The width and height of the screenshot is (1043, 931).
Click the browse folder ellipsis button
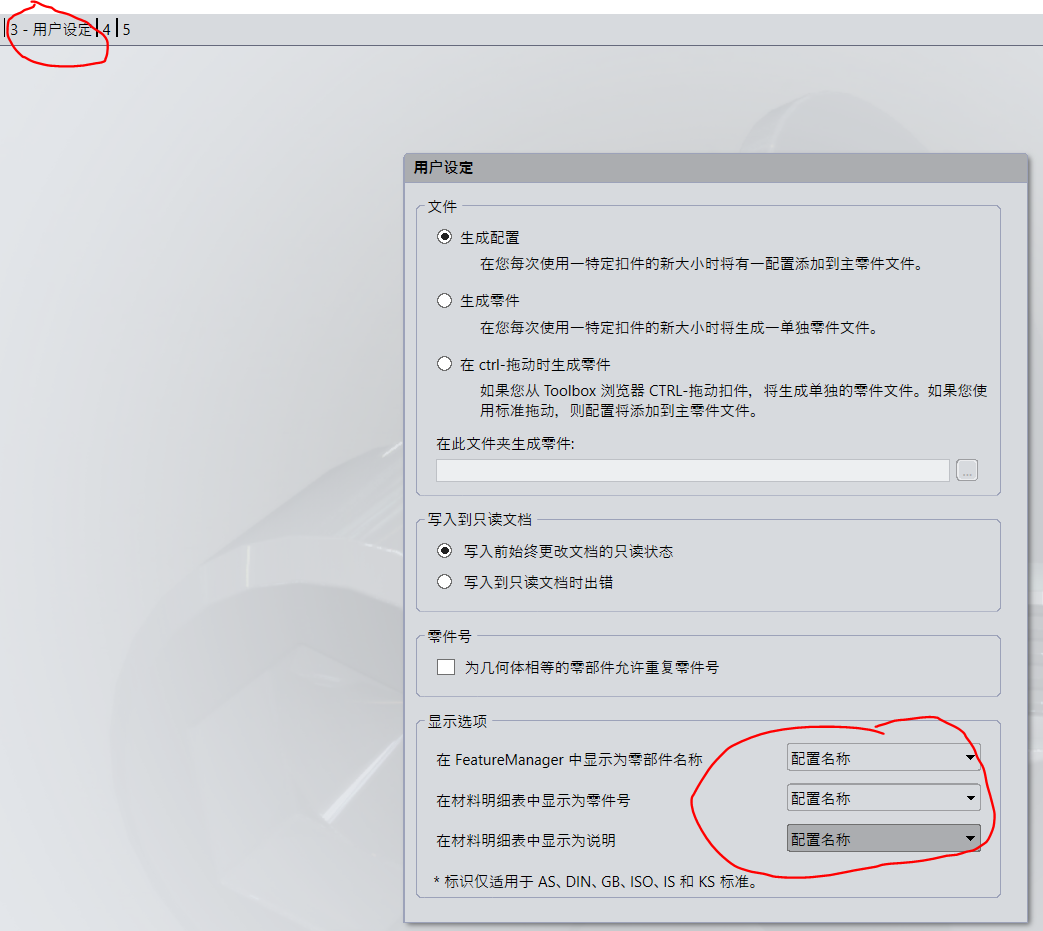pyautogui.click(x=967, y=470)
